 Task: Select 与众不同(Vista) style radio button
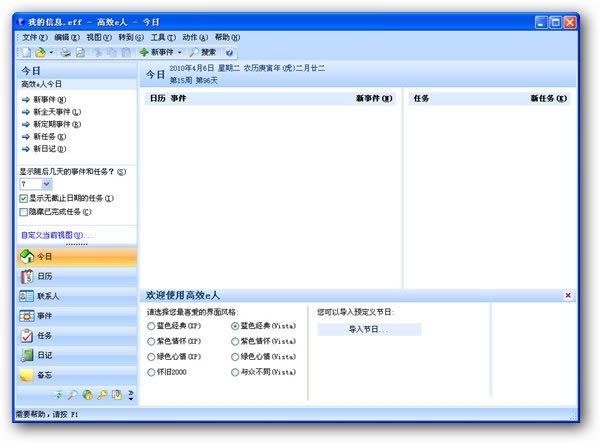[235, 372]
